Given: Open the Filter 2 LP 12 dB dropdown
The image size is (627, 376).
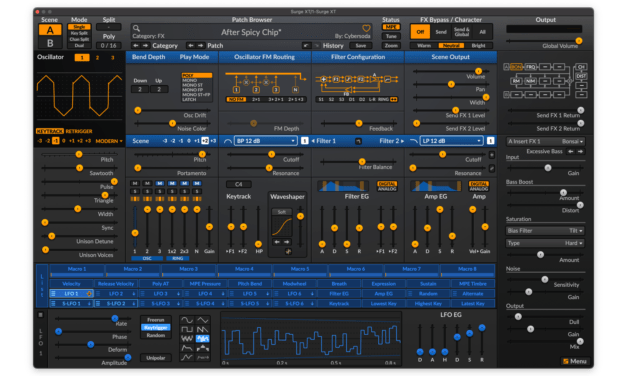Looking at the screenshot, I should tap(452, 141).
